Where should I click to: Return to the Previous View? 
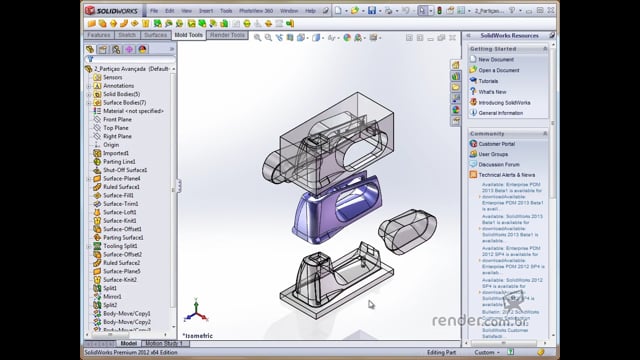click(x=279, y=38)
